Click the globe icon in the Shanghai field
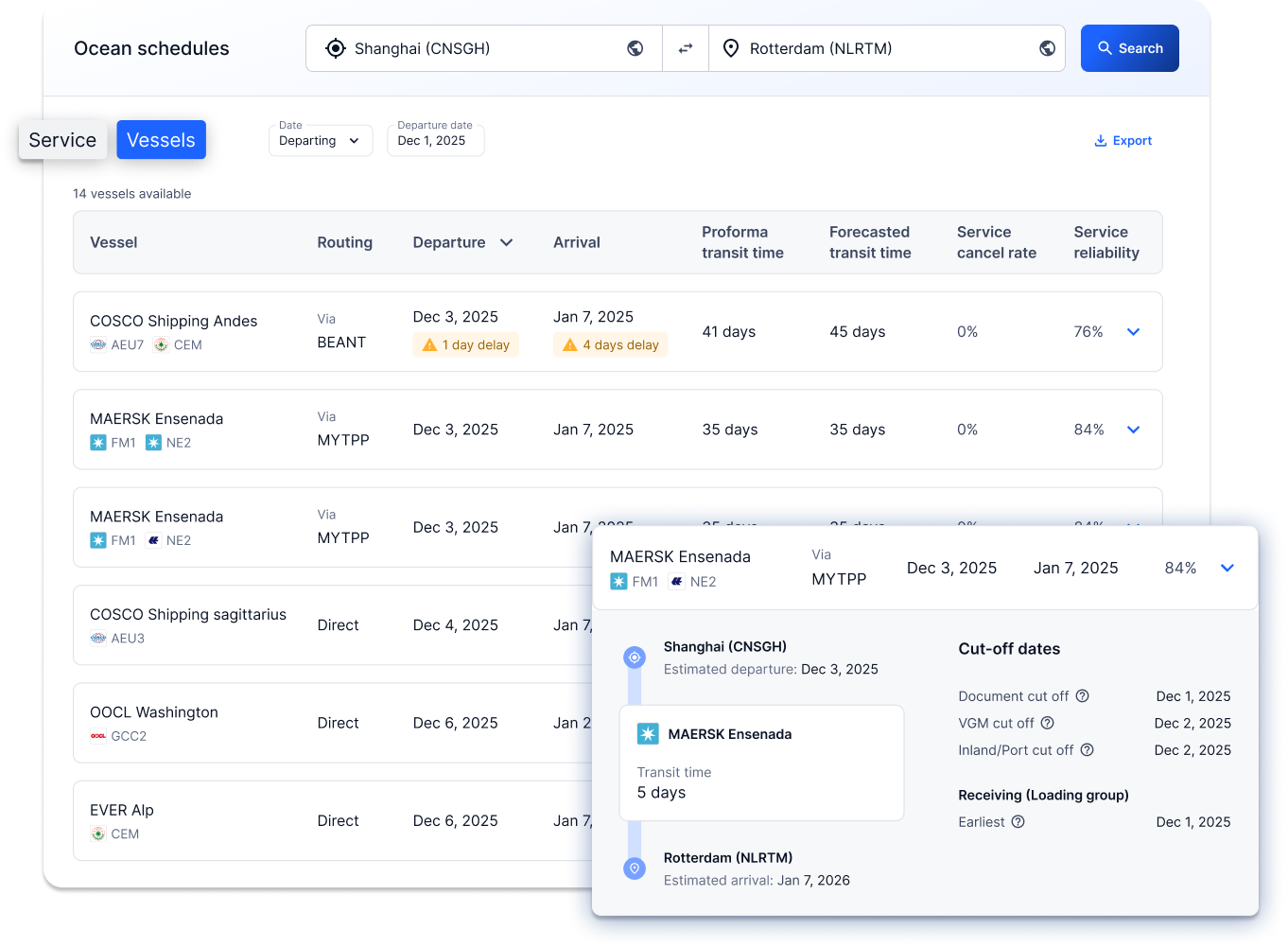 (635, 48)
